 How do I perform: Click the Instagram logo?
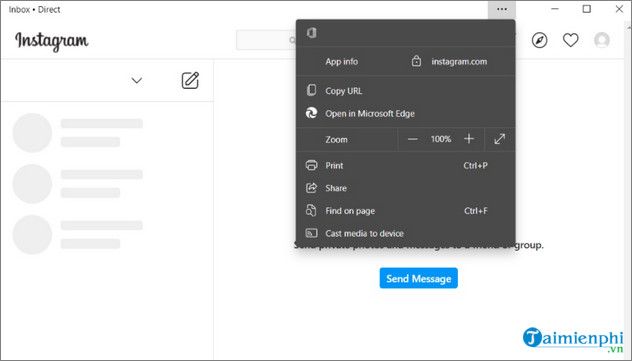tap(52, 41)
